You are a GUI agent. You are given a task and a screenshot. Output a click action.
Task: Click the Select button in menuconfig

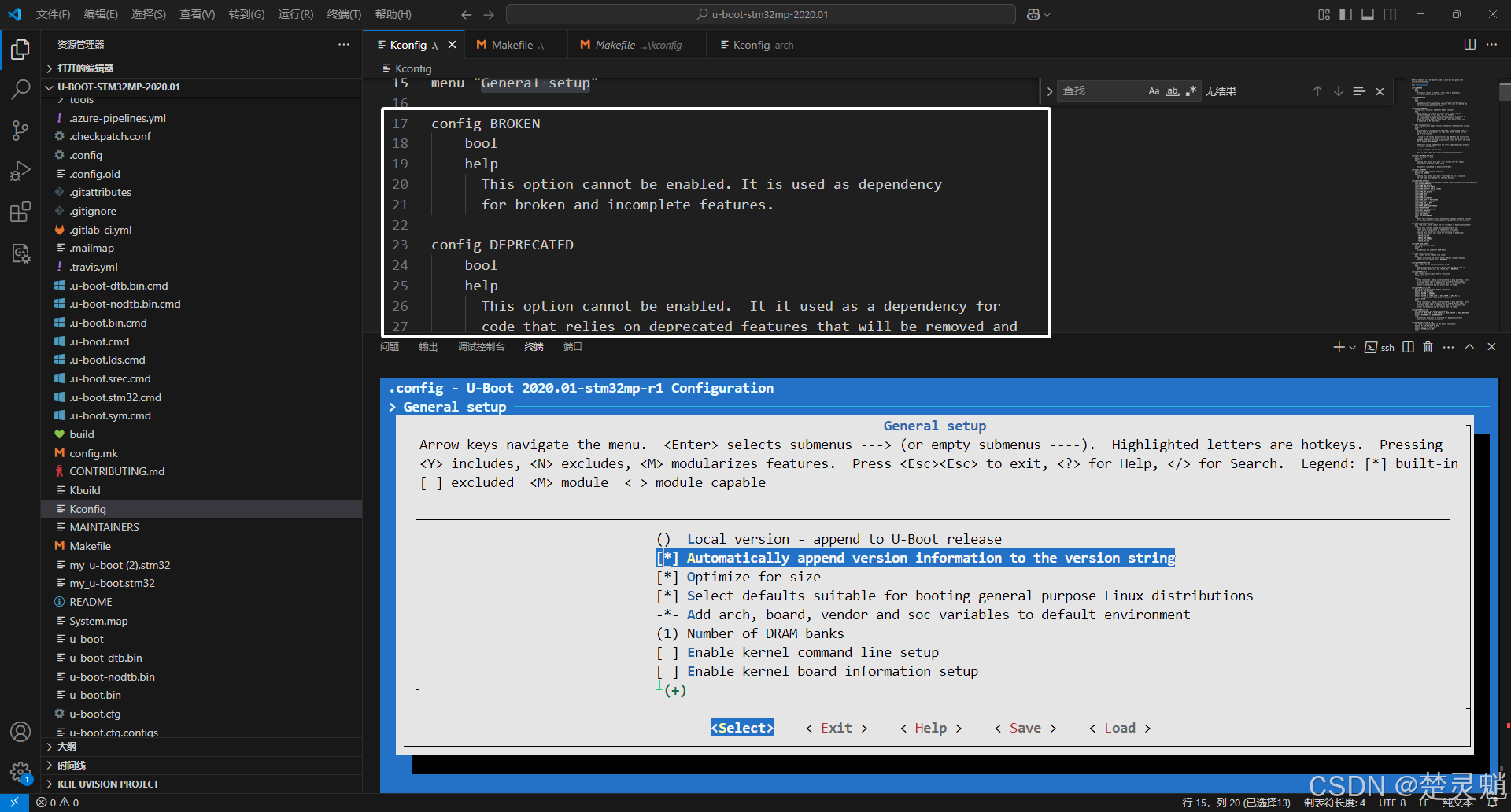coord(742,729)
